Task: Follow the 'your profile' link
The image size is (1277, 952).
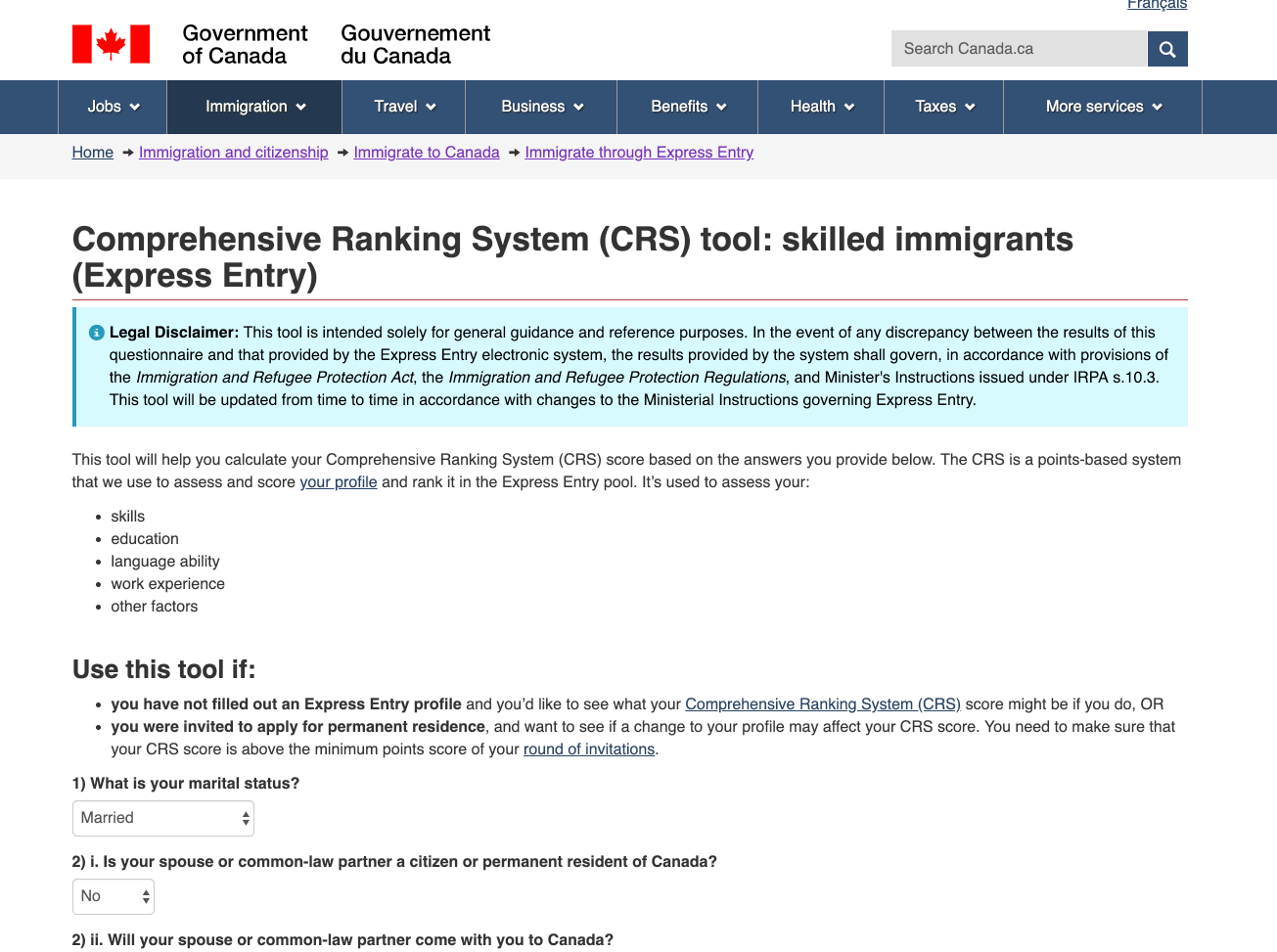Action: (x=339, y=482)
